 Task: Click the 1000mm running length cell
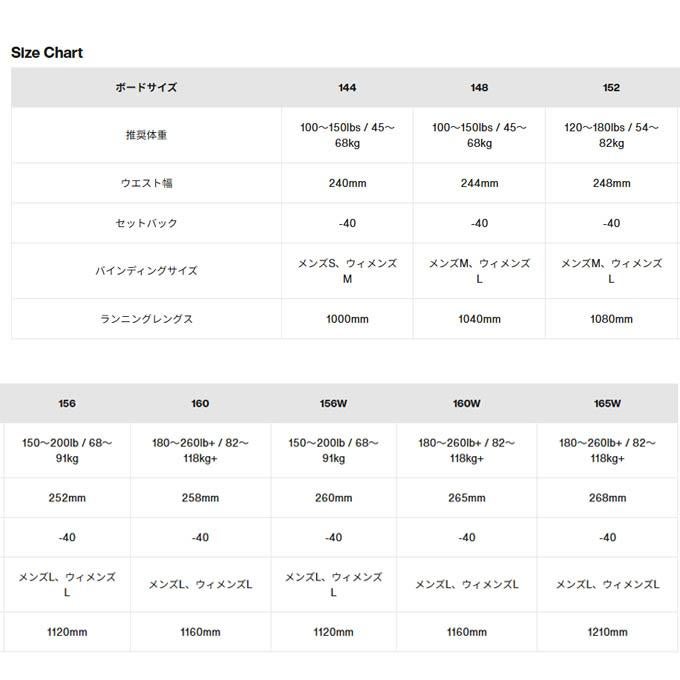click(347, 319)
